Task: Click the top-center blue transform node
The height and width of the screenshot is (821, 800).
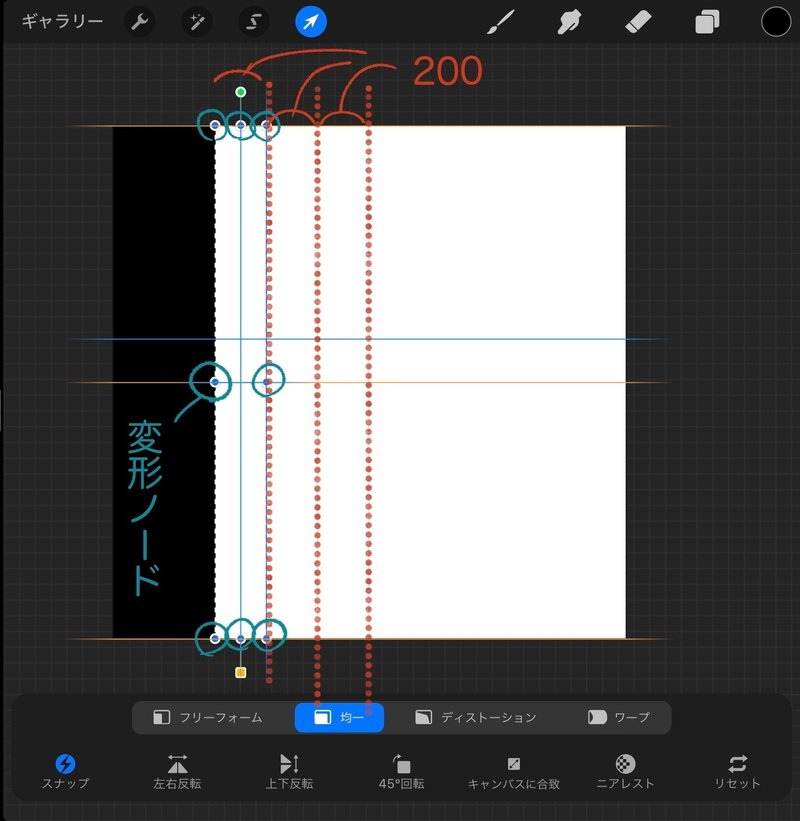Action: (240, 125)
